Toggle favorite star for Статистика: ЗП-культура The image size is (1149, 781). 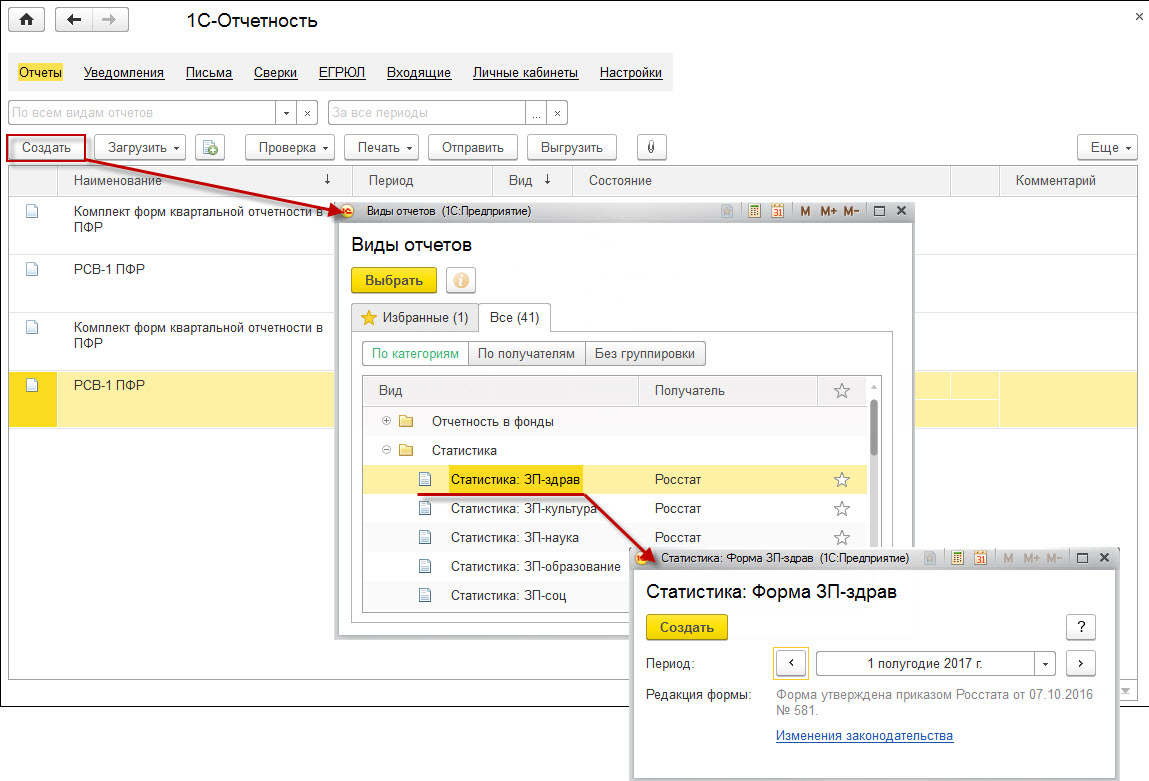pyautogui.click(x=841, y=509)
